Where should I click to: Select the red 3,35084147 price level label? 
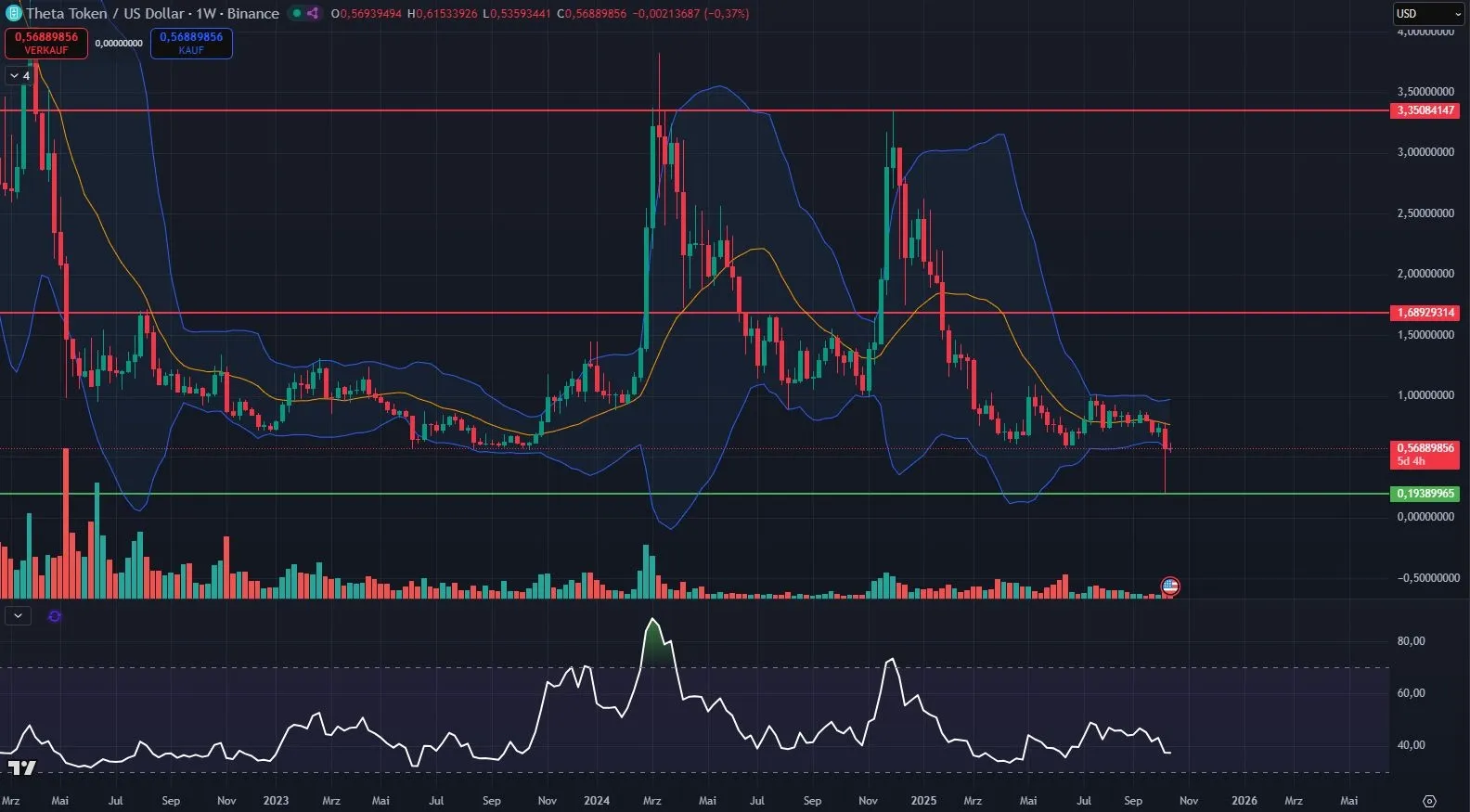tap(1425, 110)
